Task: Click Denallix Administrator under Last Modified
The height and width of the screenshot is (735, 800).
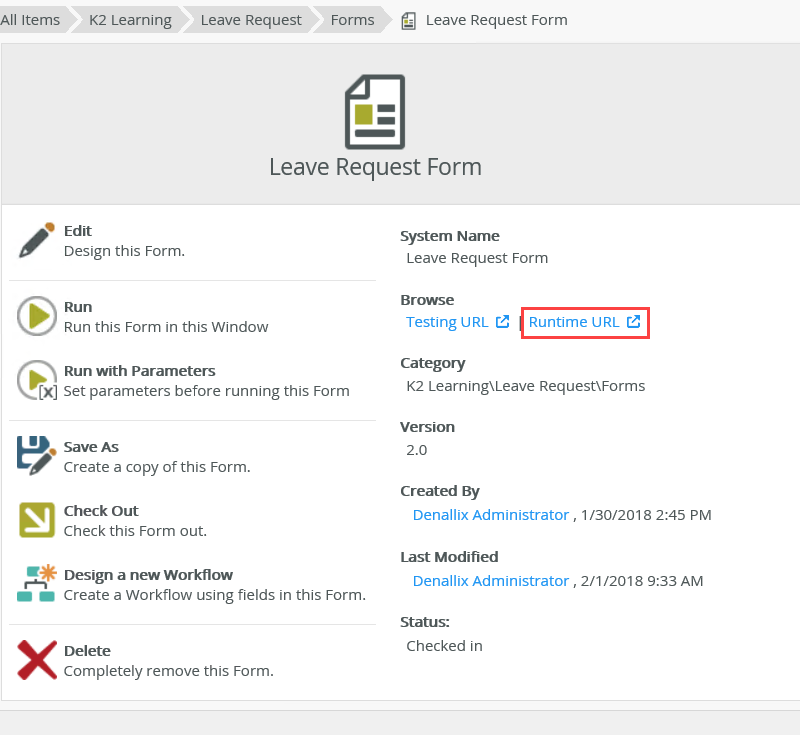Action: 490,580
